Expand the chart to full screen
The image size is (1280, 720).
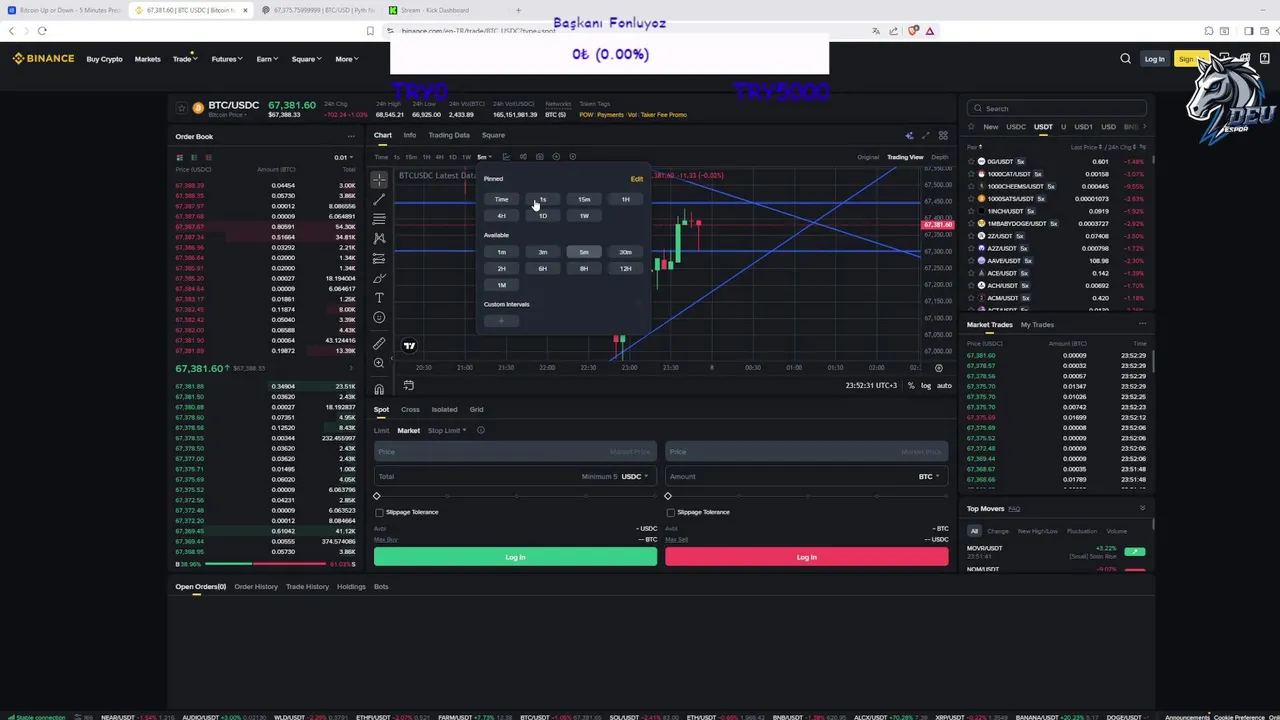pyautogui.click(x=925, y=135)
